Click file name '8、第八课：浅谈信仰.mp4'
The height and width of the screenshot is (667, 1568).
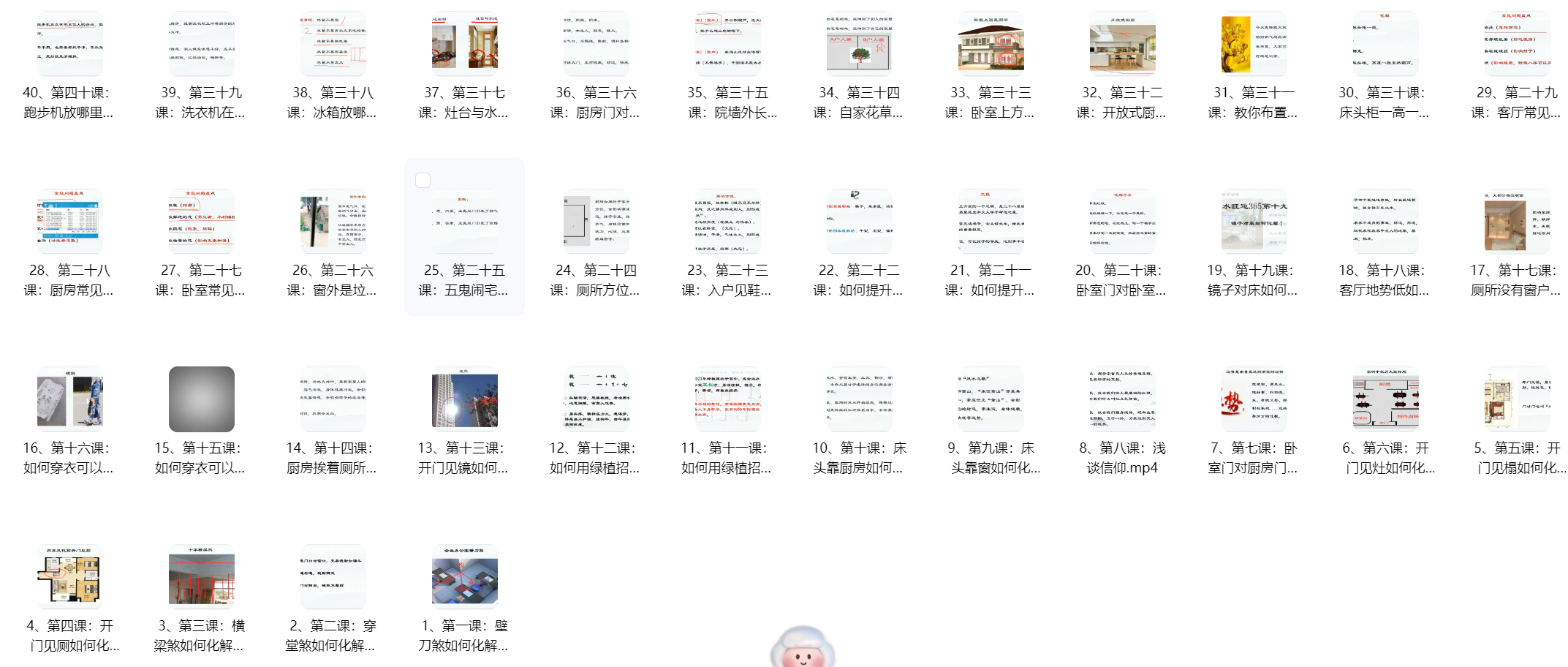pyautogui.click(x=1122, y=458)
